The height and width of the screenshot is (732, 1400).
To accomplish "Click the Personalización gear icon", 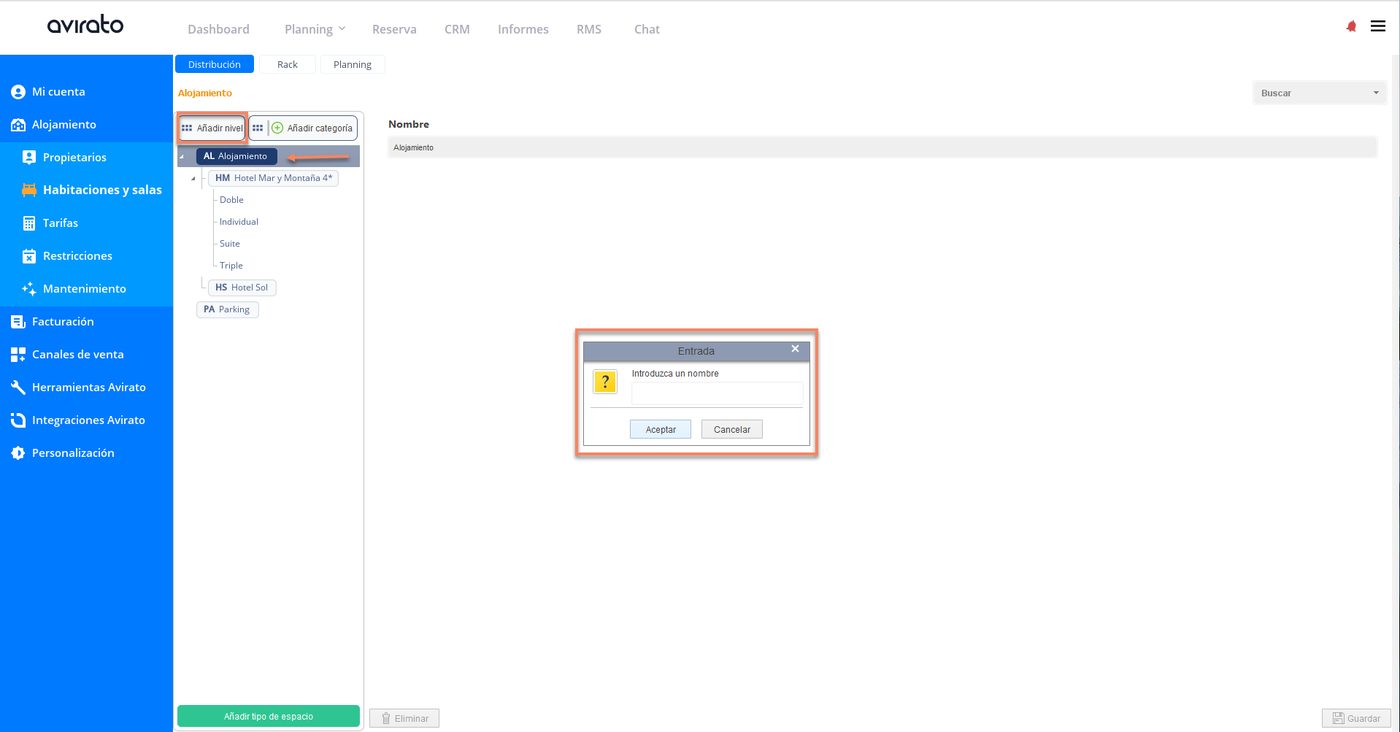I will 17,453.
